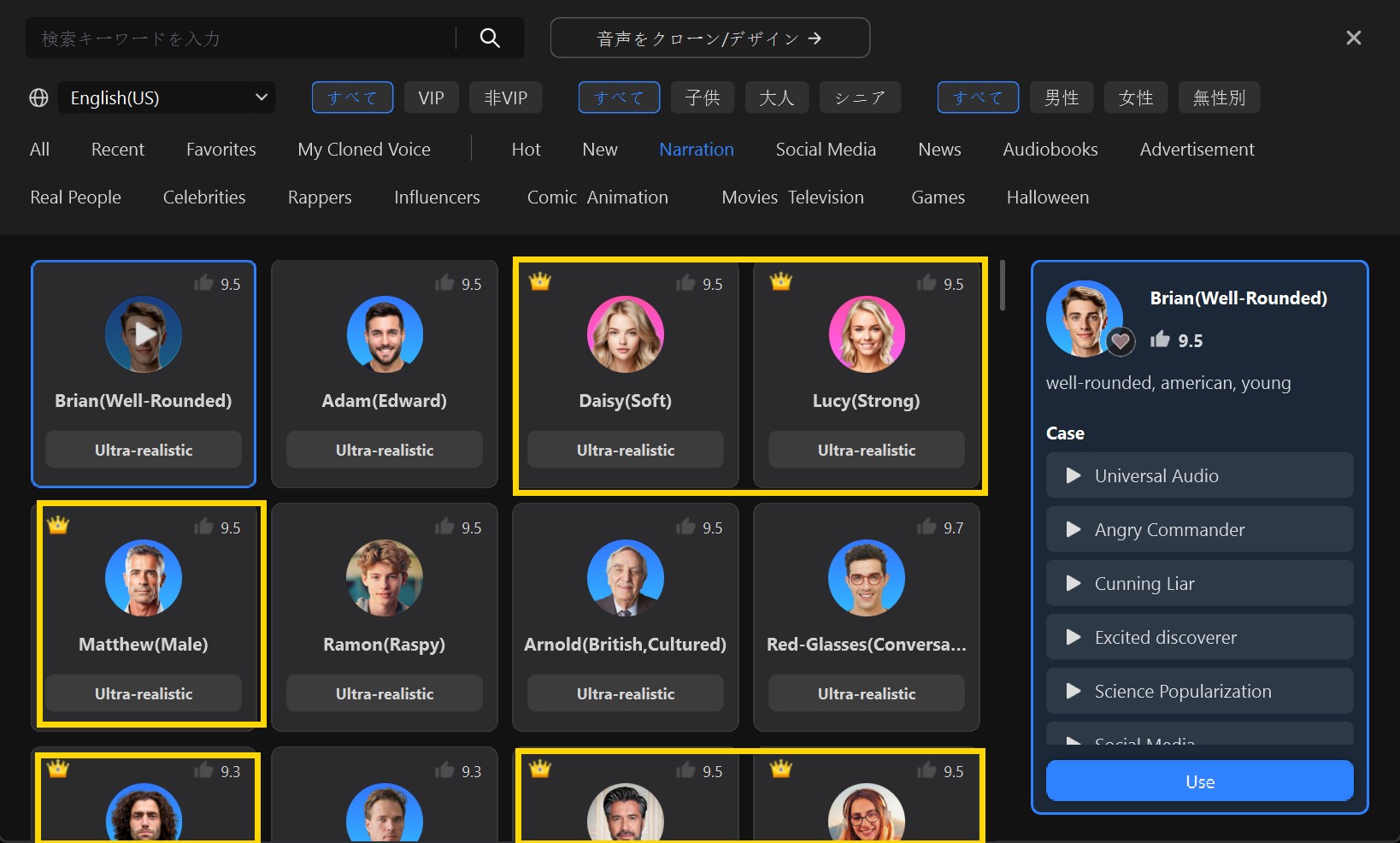This screenshot has height=843, width=1400.
Task: Play the Angry Commander case sample
Action: tap(1074, 529)
